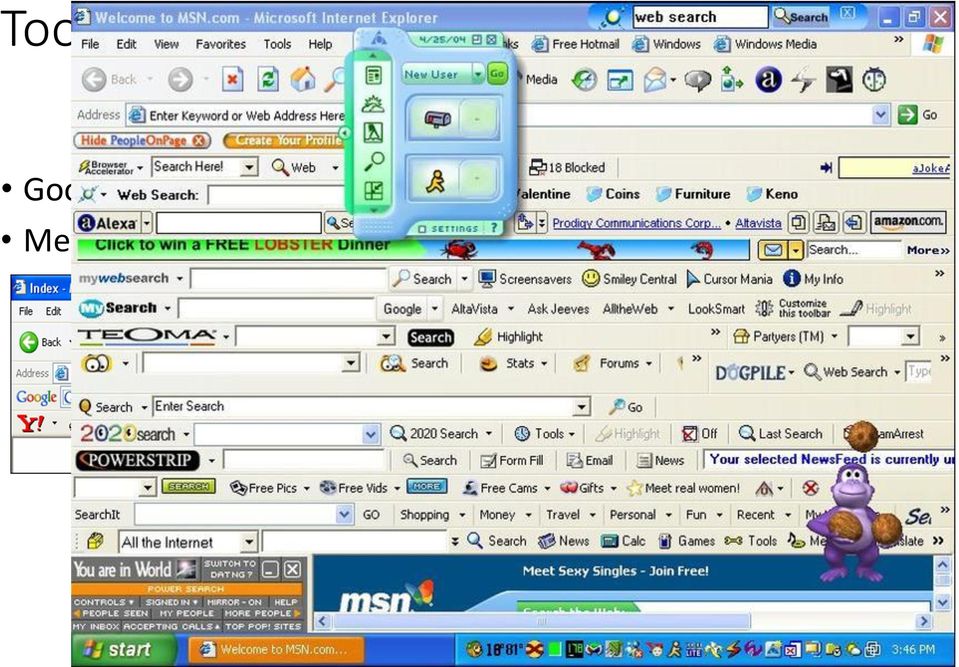
Task: Tick the Settings checkbox on the floating widget
Action: [x=422, y=229]
